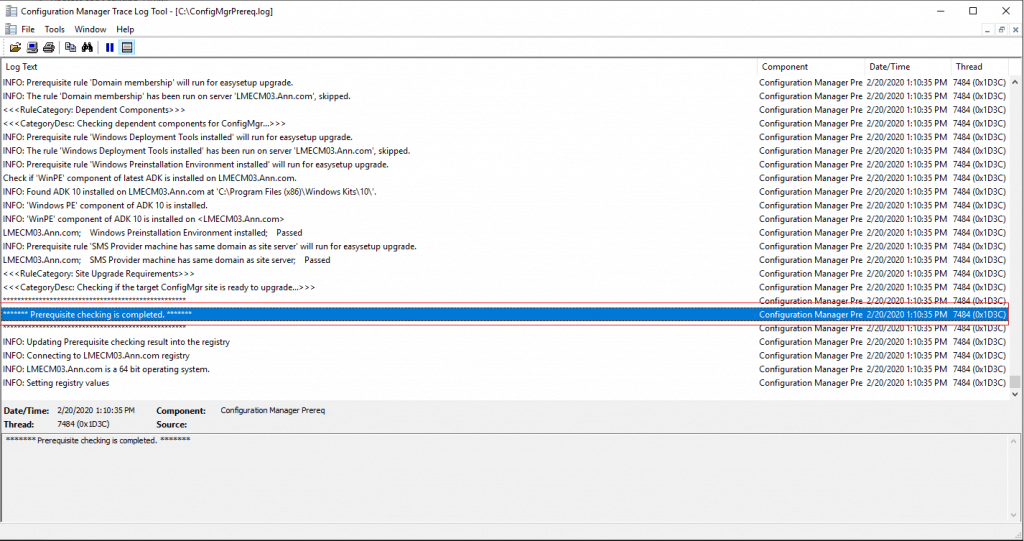
Task: Select row "<<<RuleCategory: Dependent Components>>>"
Action: (x=505, y=110)
